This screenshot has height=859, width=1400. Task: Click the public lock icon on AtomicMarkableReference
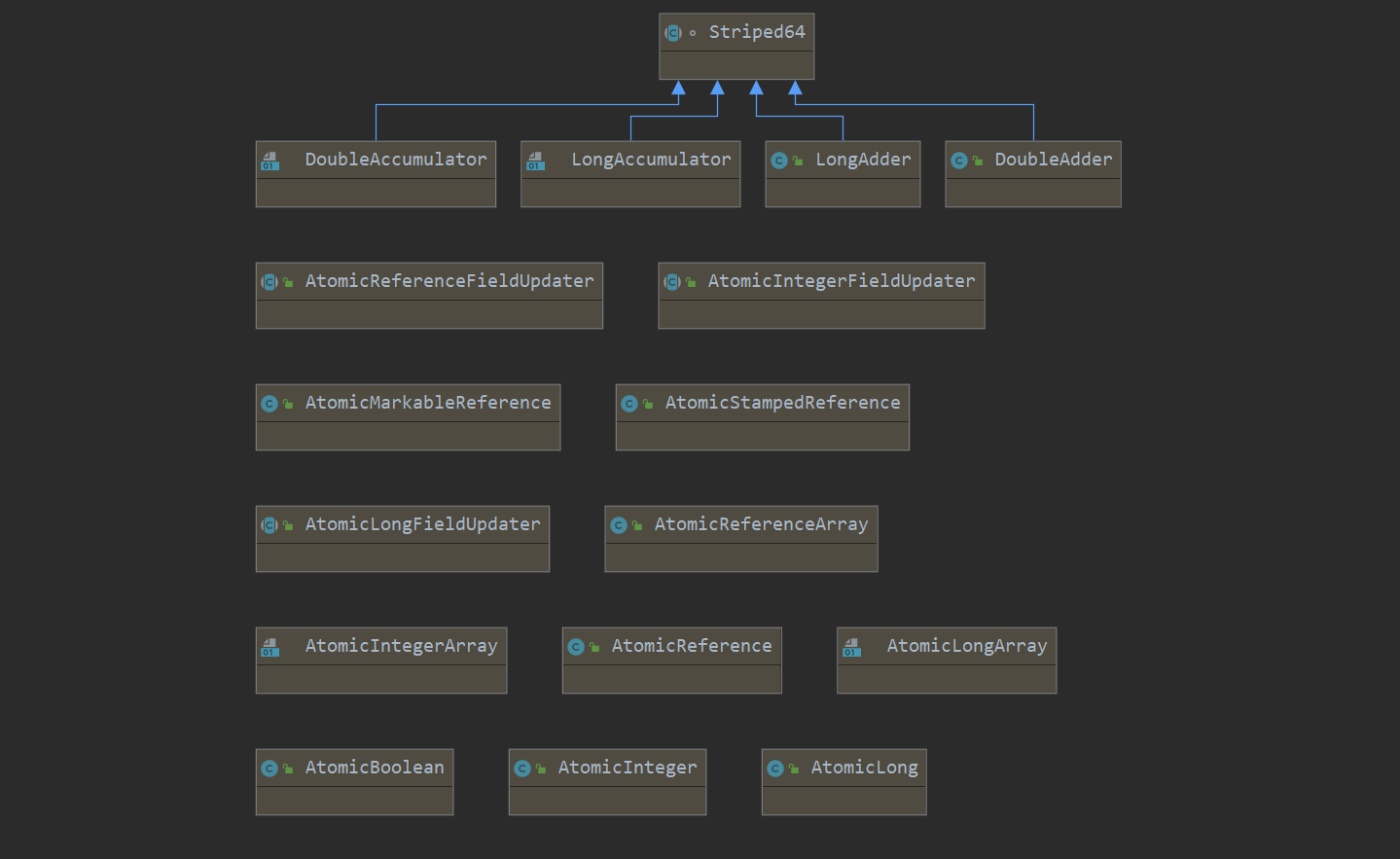(x=288, y=404)
